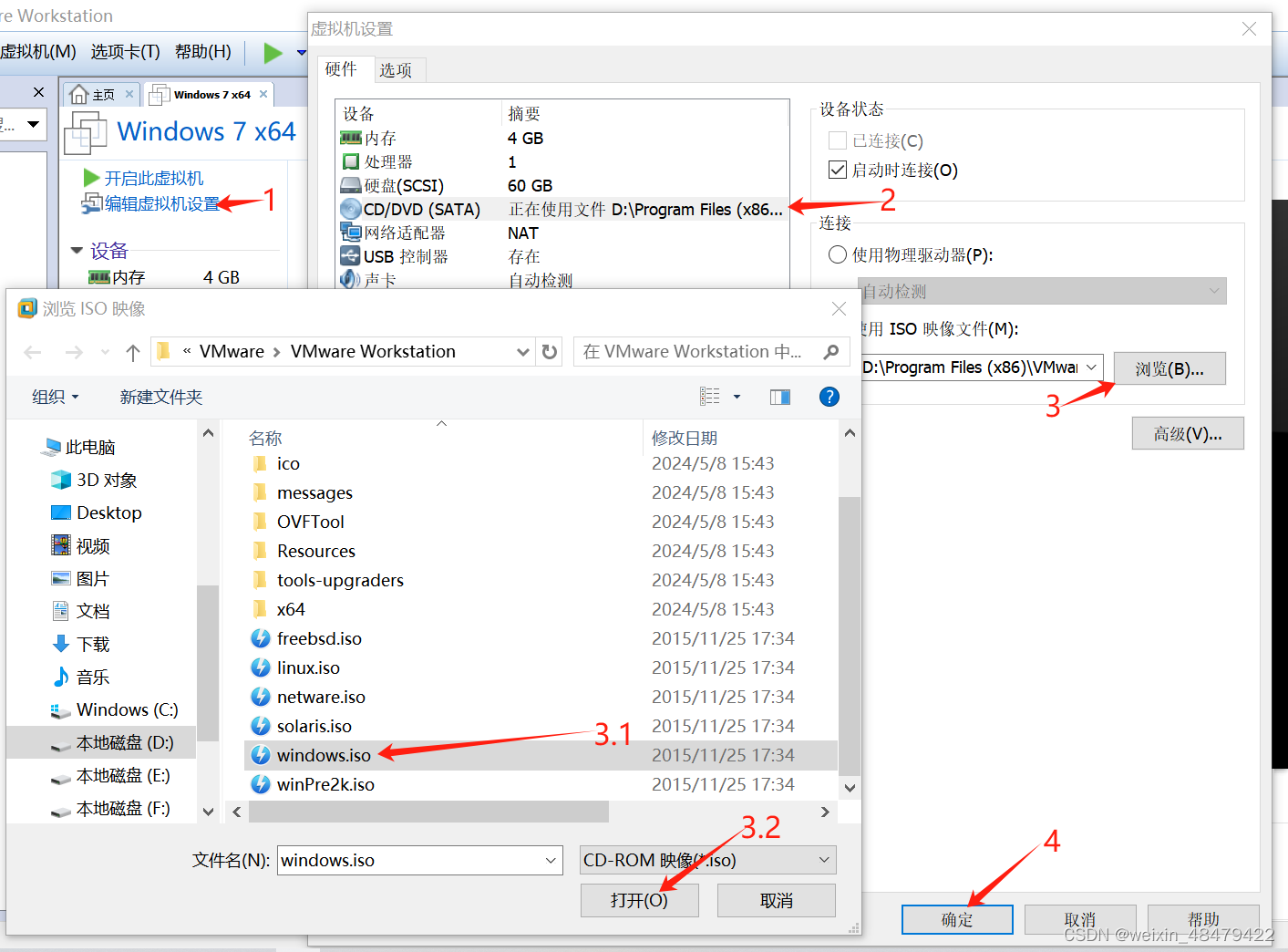
Task: Click Cancel in browse ISO dialog
Action: tap(776, 900)
